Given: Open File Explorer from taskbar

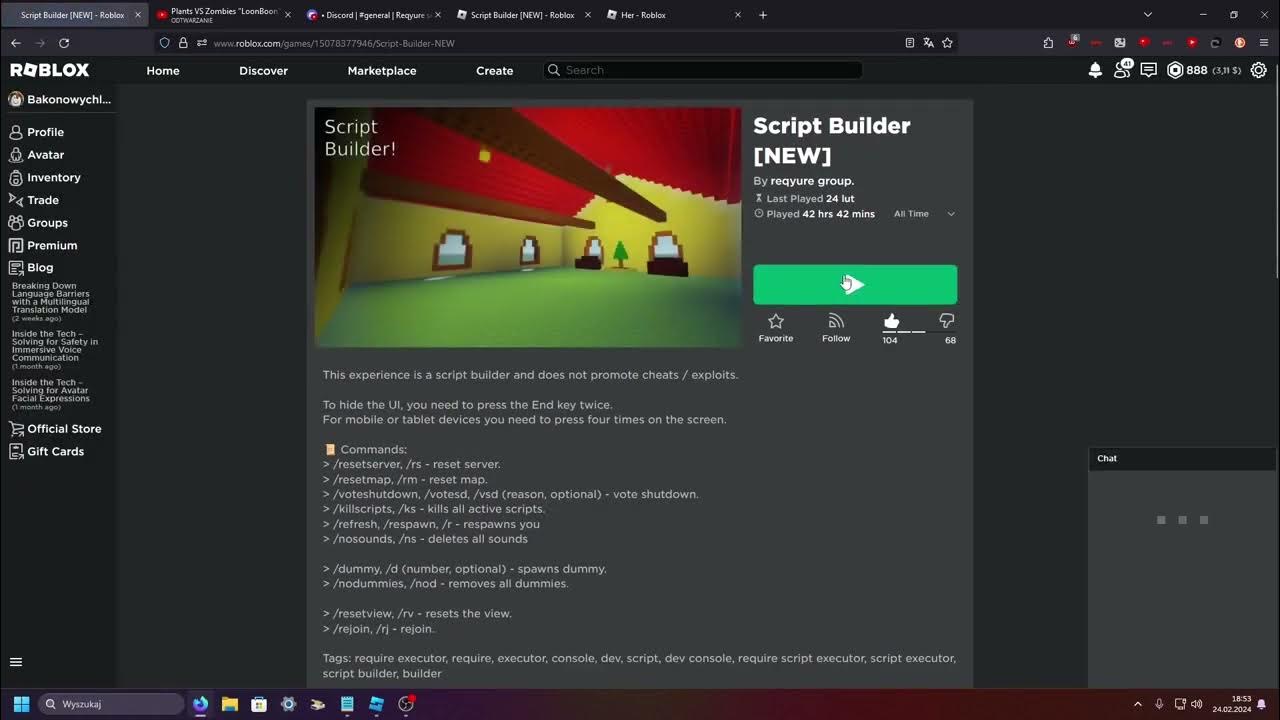Looking at the screenshot, I should [229, 704].
